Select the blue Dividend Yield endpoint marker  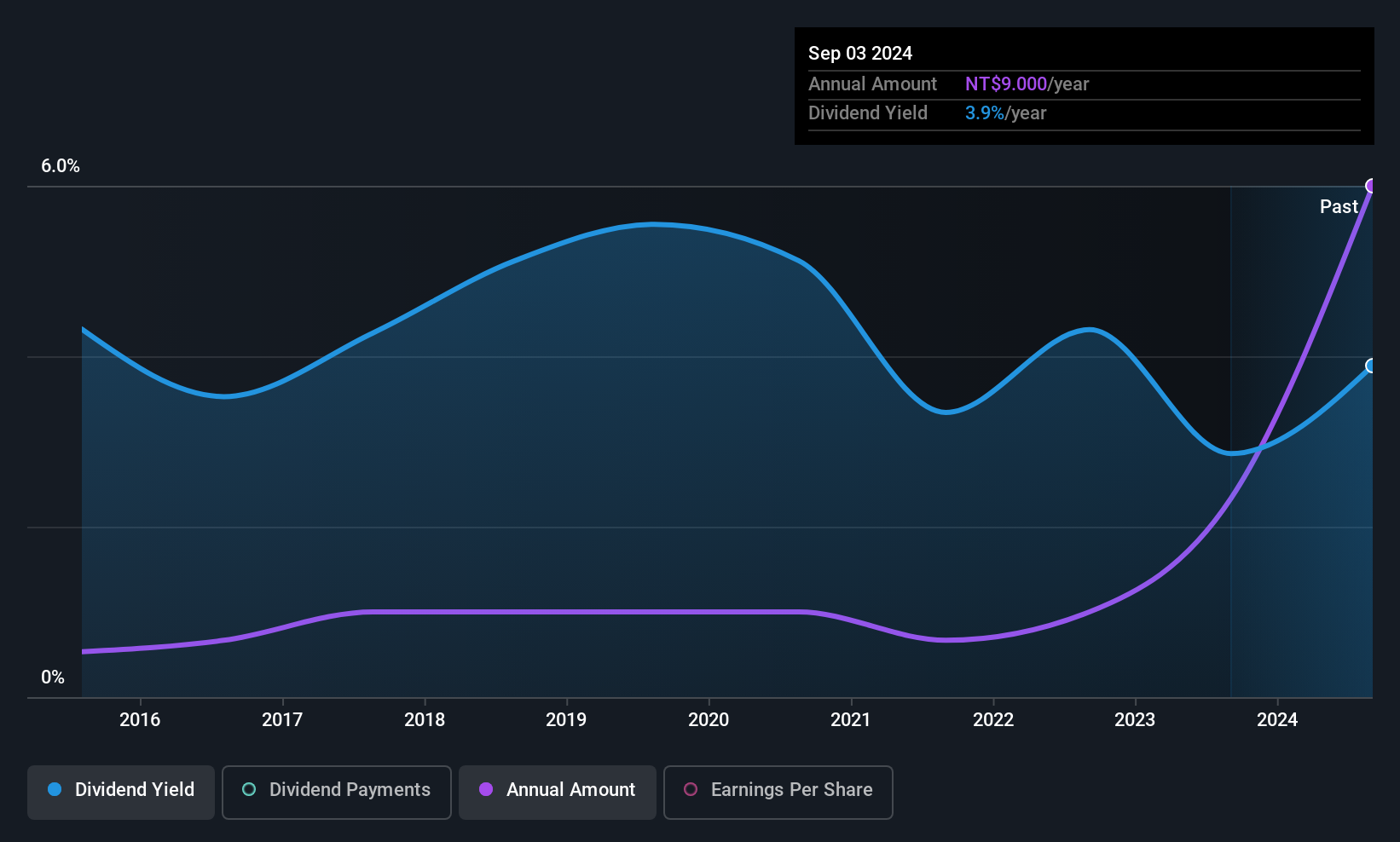pos(1372,366)
